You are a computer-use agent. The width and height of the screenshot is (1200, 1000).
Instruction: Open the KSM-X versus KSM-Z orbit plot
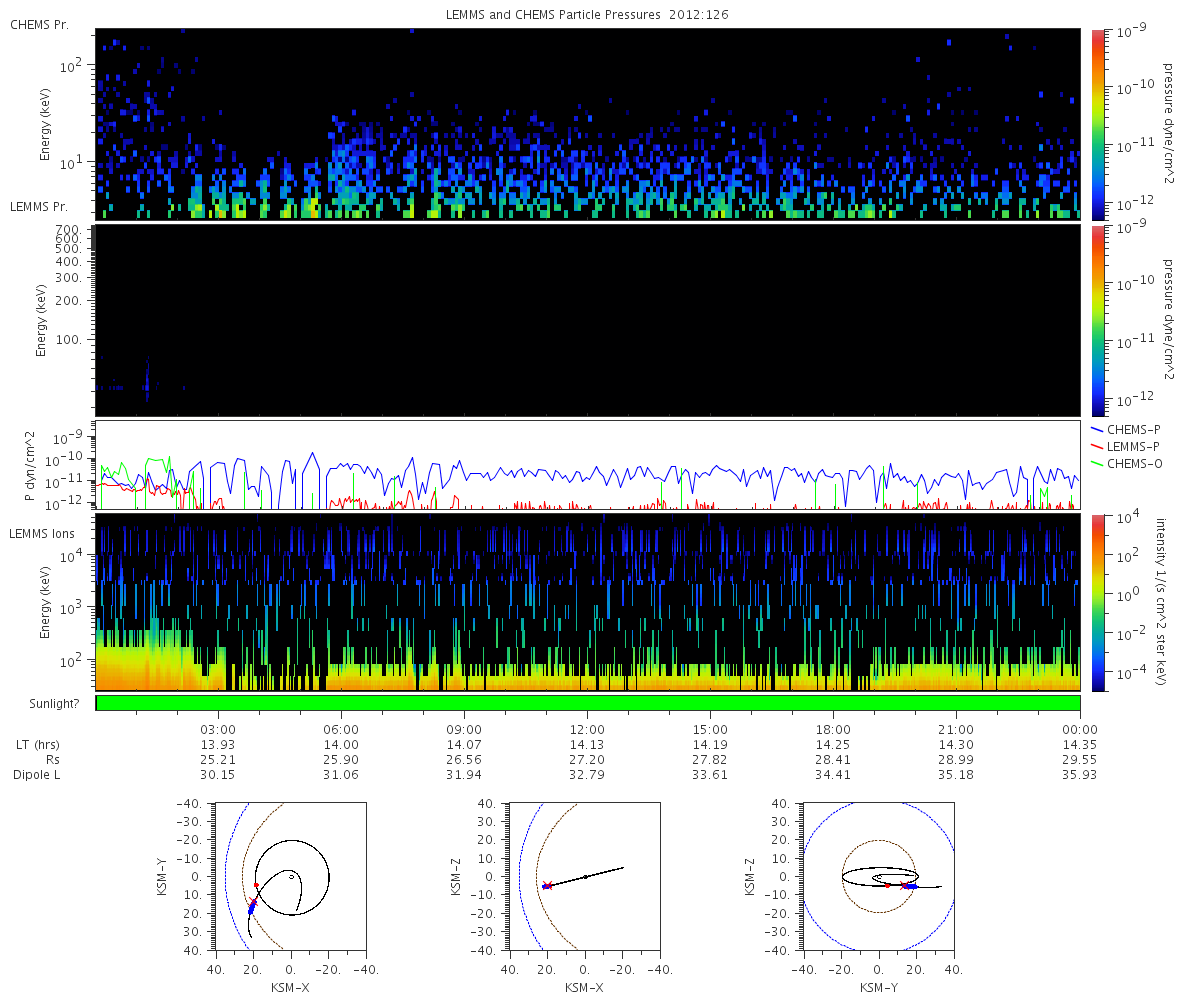585,876
